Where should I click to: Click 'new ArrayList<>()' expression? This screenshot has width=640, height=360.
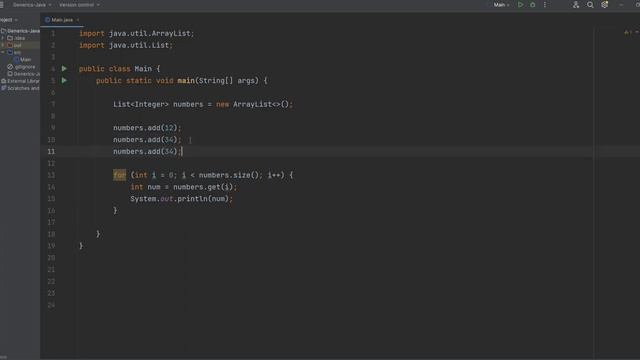pos(253,104)
